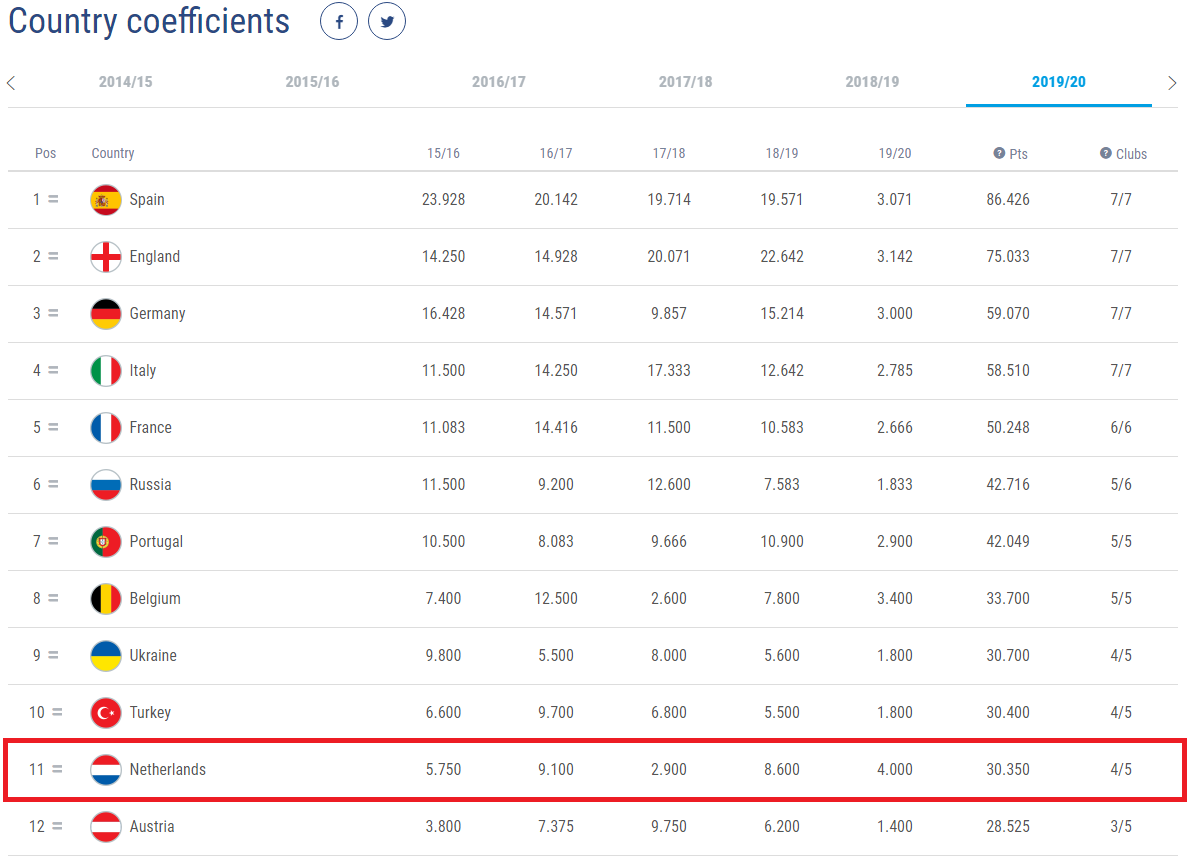Open the 2019/20 season tab
The width and height of the screenshot is (1190, 862).
(1059, 82)
